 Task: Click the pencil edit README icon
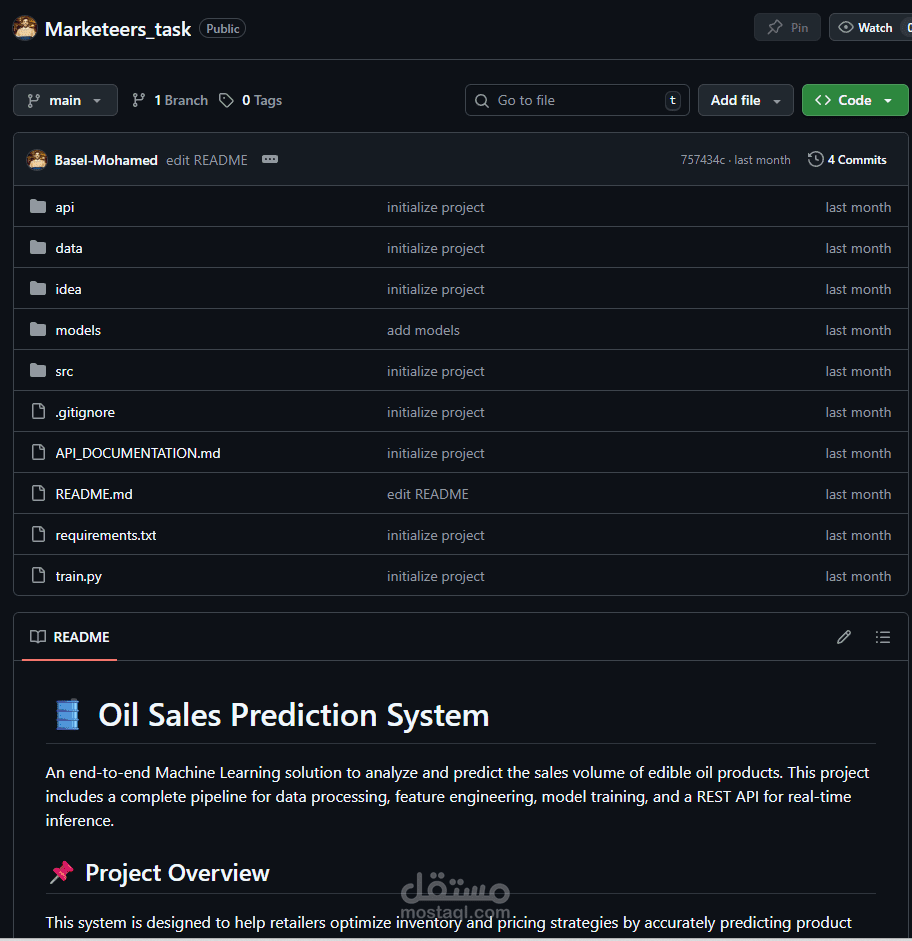pyautogui.click(x=844, y=637)
